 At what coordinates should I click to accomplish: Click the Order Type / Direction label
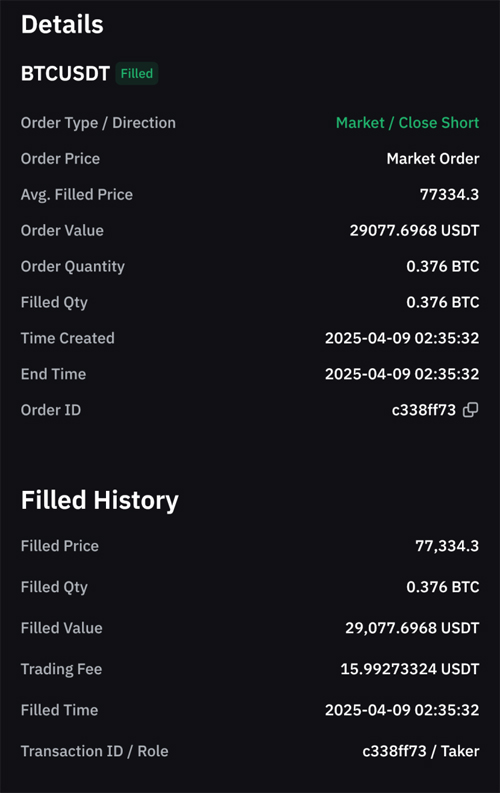pos(98,122)
